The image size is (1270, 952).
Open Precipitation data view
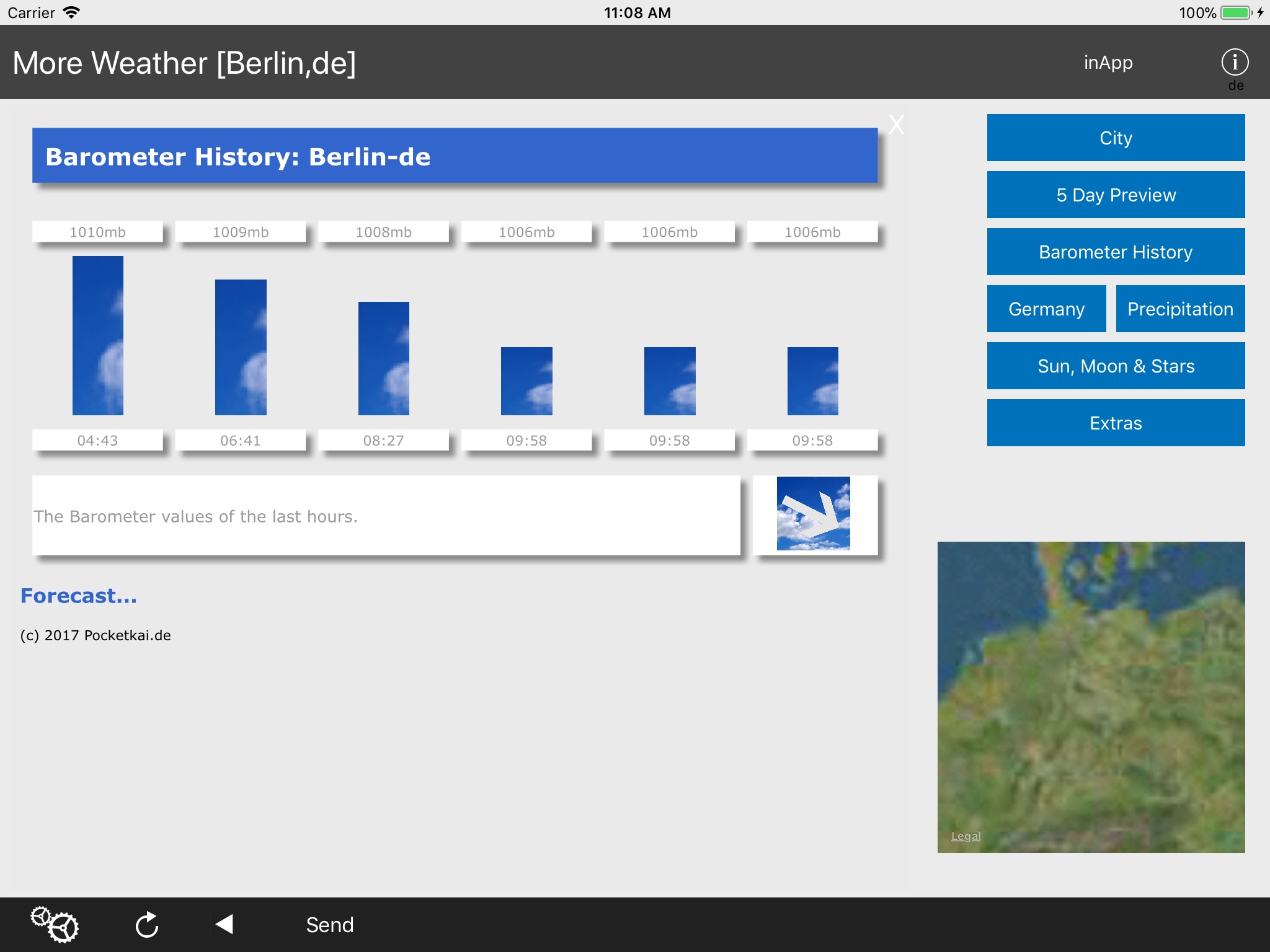(x=1181, y=309)
